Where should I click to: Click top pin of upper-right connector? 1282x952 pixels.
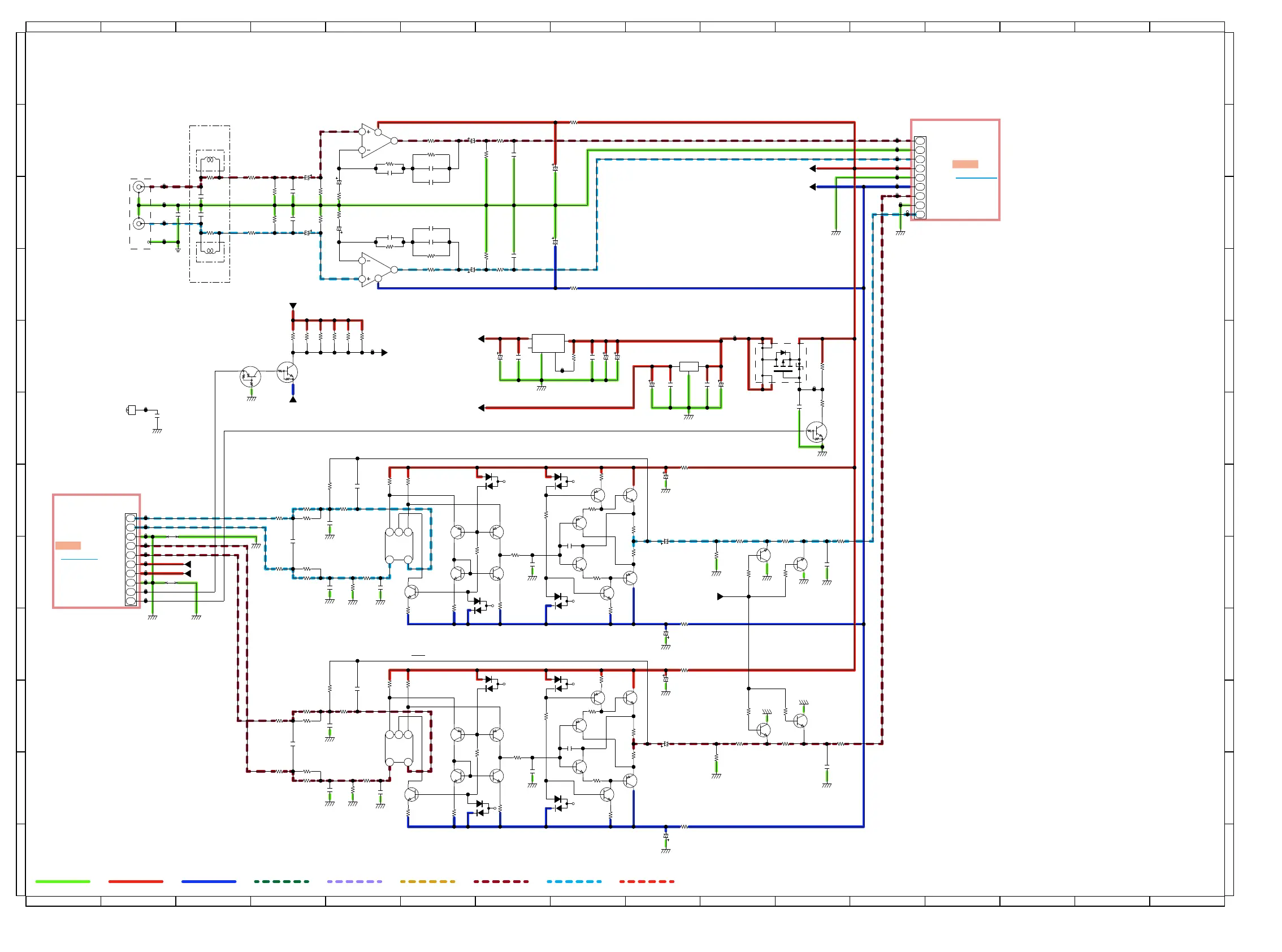920,141
